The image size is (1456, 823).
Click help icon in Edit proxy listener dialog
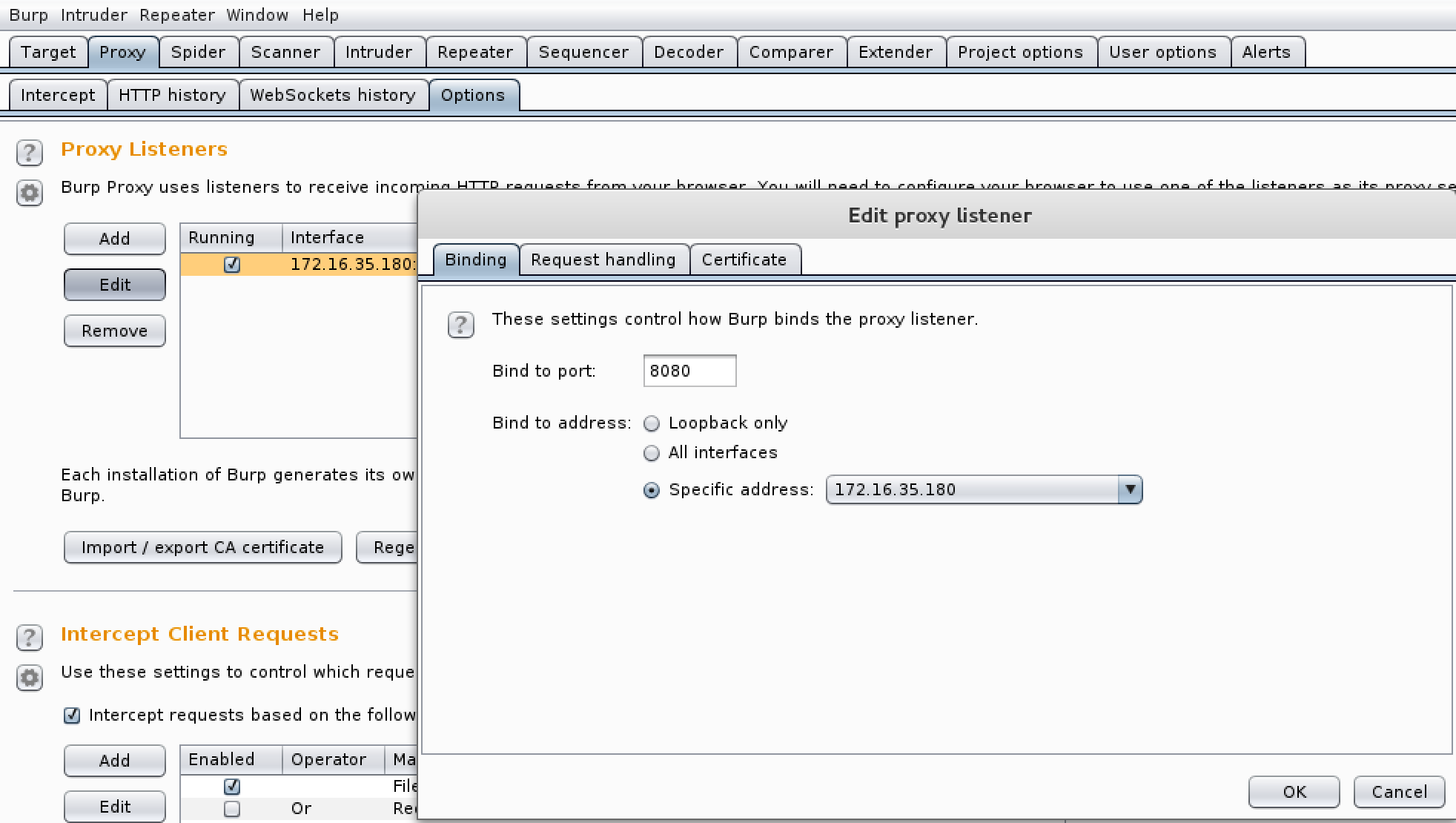tap(461, 325)
